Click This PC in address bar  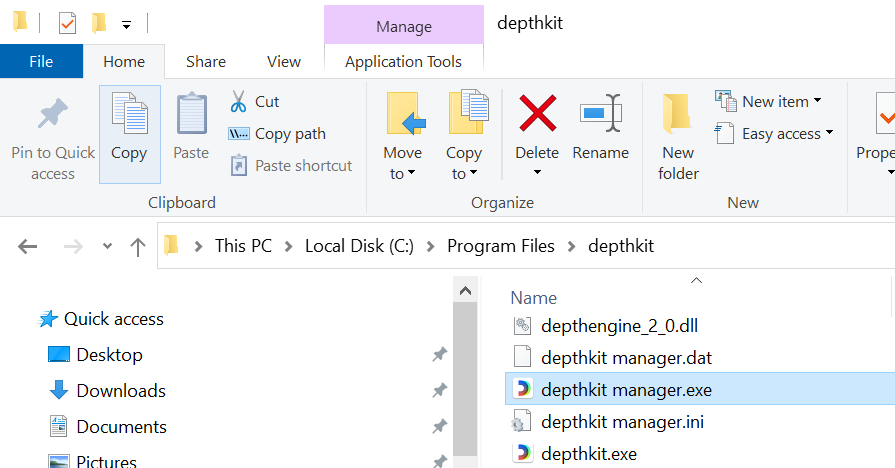click(243, 245)
